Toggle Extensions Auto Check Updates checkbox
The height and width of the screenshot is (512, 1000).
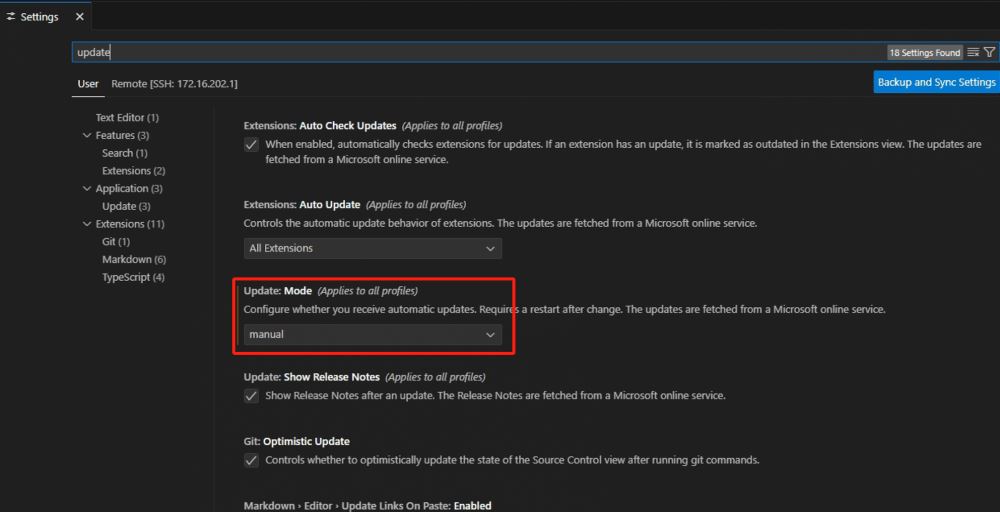click(x=251, y=145)
